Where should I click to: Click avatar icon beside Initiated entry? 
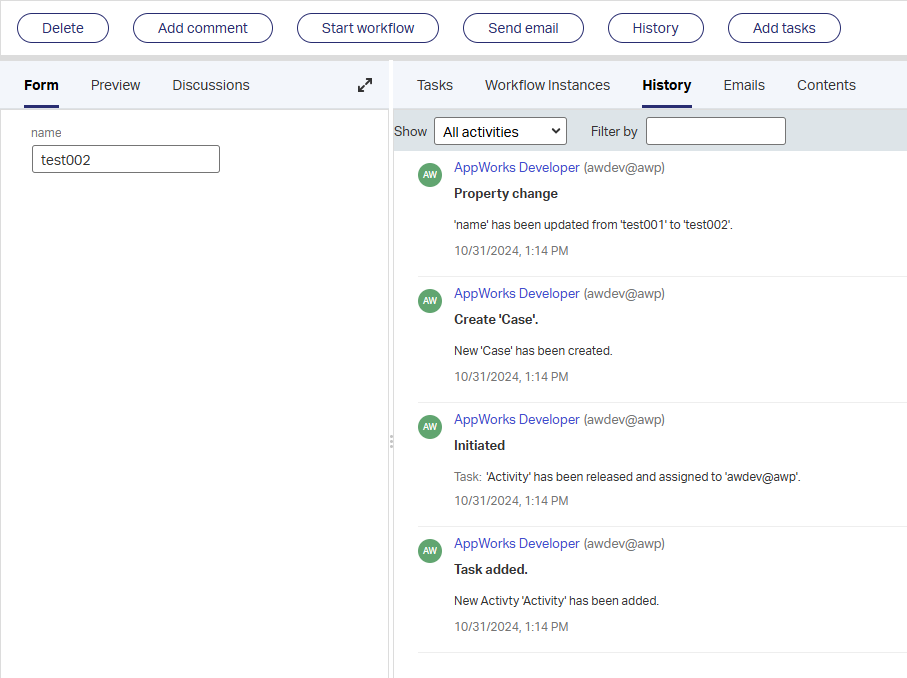coord(430,426)
